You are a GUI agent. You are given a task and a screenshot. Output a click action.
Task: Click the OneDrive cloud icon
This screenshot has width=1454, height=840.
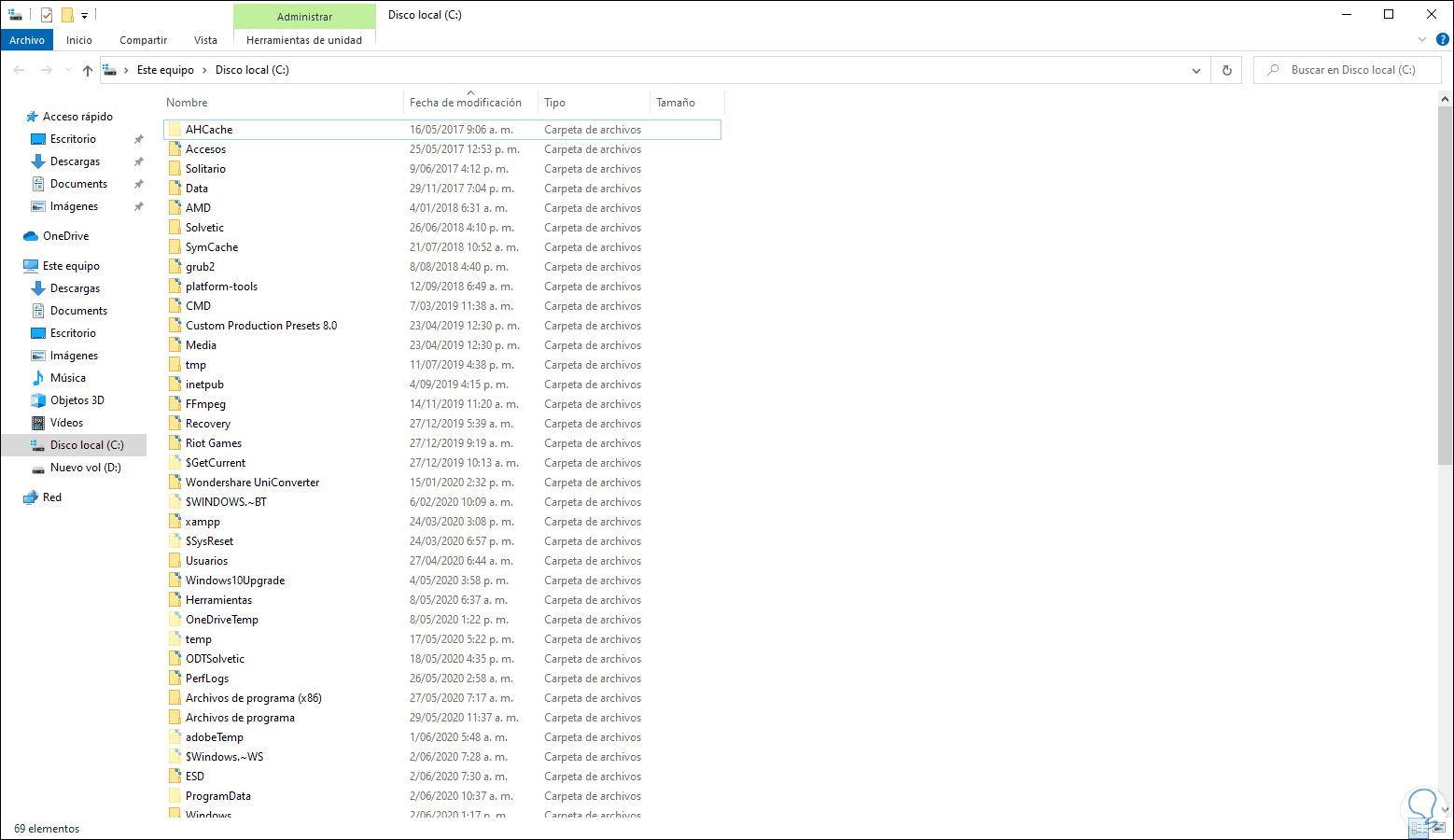point(31,236)
